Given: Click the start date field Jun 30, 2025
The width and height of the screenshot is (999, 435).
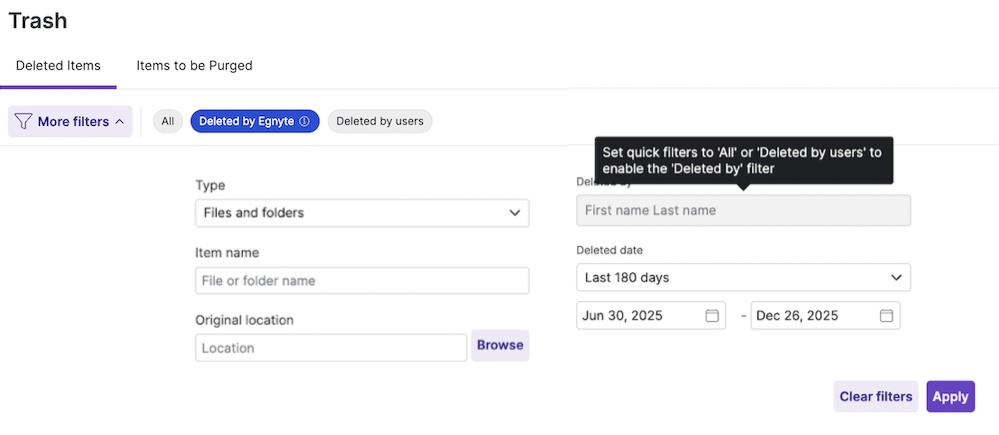Looking at the screenshot, I should pyautogui.click(x=640, y=316).
